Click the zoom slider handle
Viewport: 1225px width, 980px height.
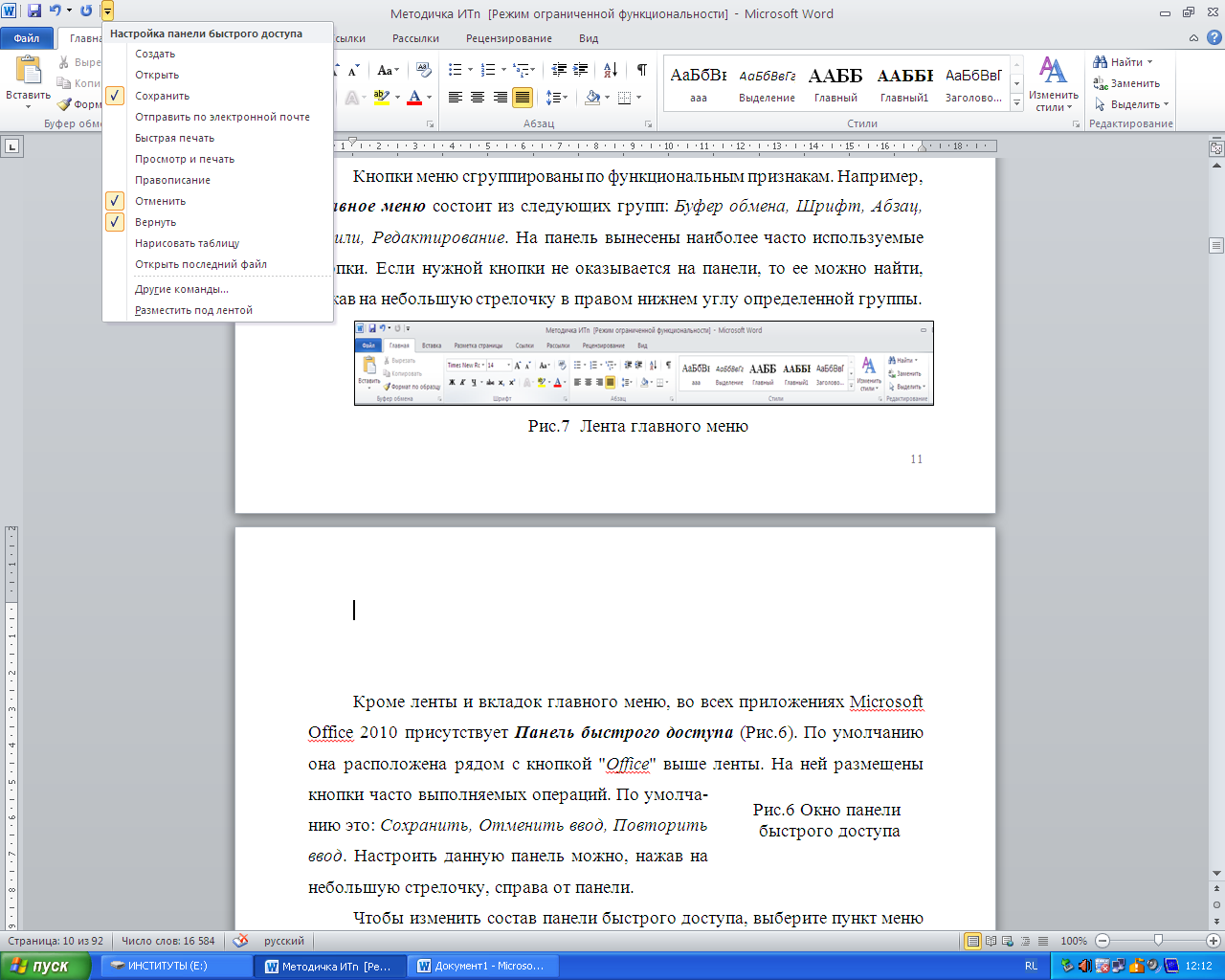[1158, 941]
